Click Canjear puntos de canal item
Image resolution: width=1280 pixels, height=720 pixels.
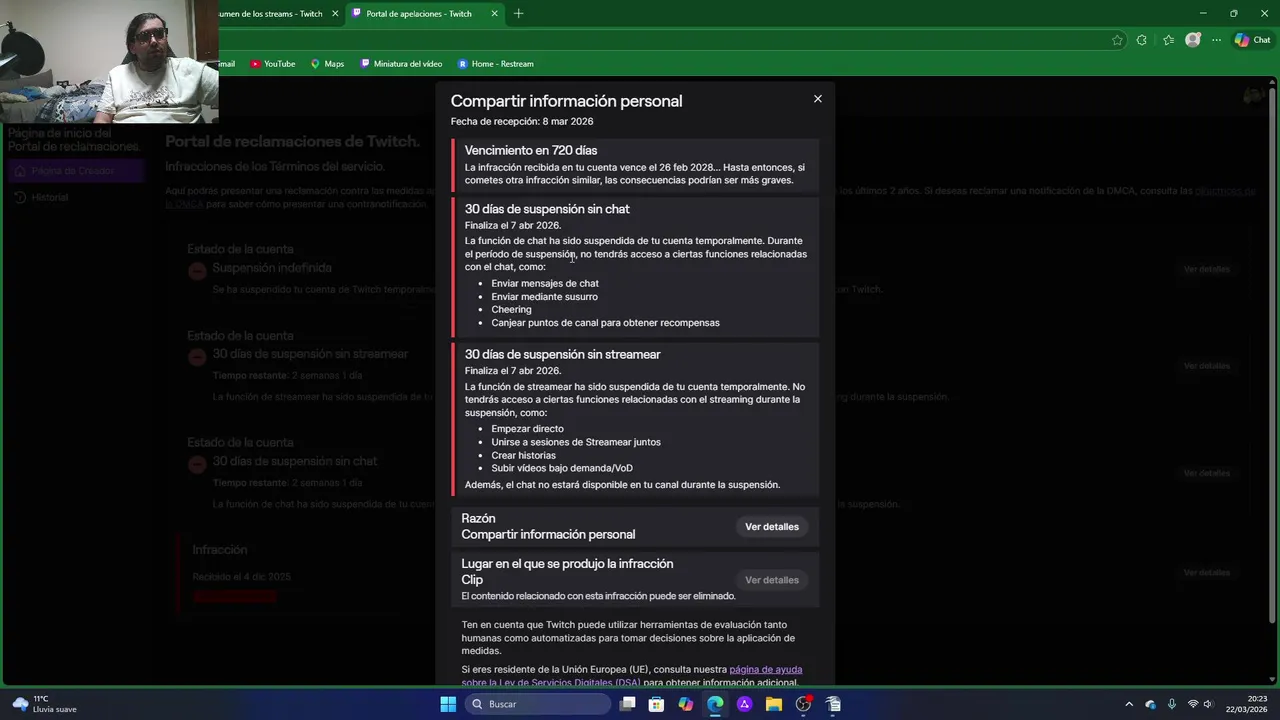click(605, 323)
